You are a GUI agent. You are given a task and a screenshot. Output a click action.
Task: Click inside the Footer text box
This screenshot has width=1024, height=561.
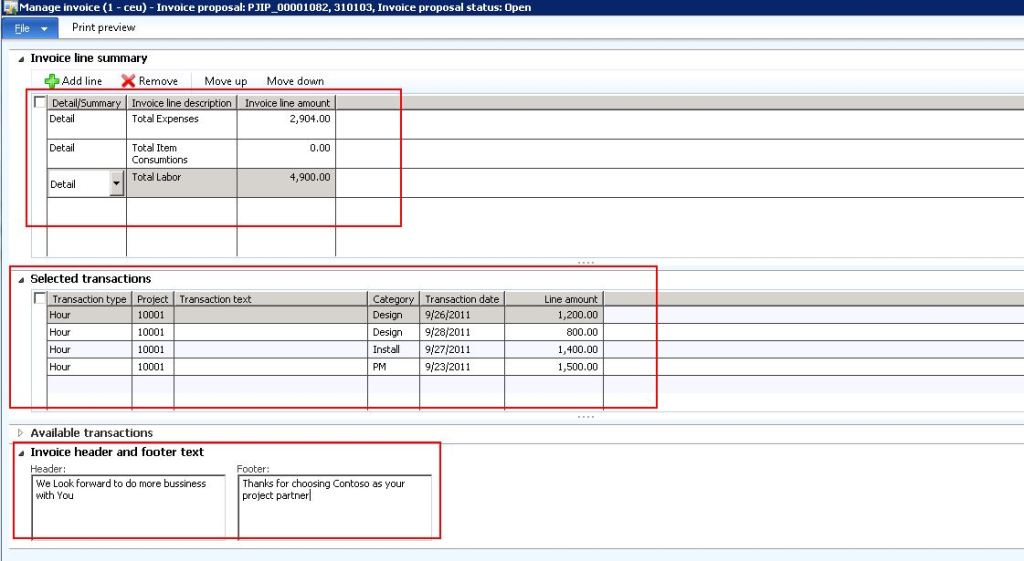point(334,507)
